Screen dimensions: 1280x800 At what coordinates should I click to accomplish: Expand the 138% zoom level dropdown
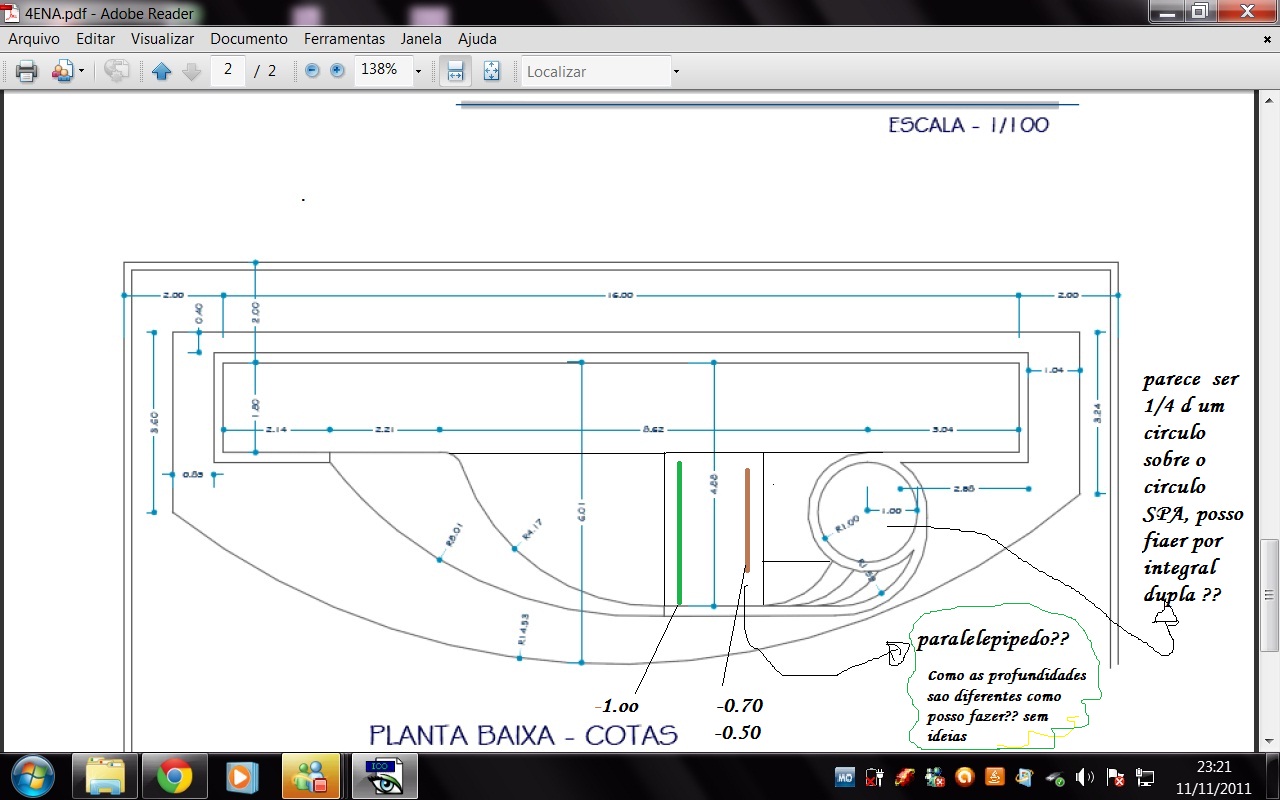click(x=418, y=71)
